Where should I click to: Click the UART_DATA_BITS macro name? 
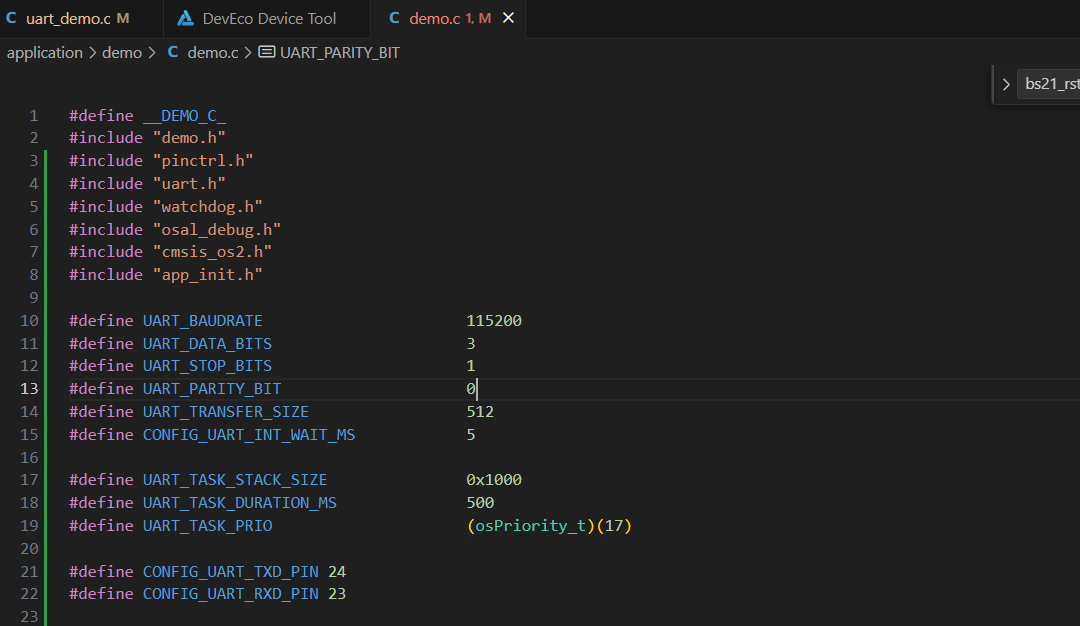click(x=207, y=343)
